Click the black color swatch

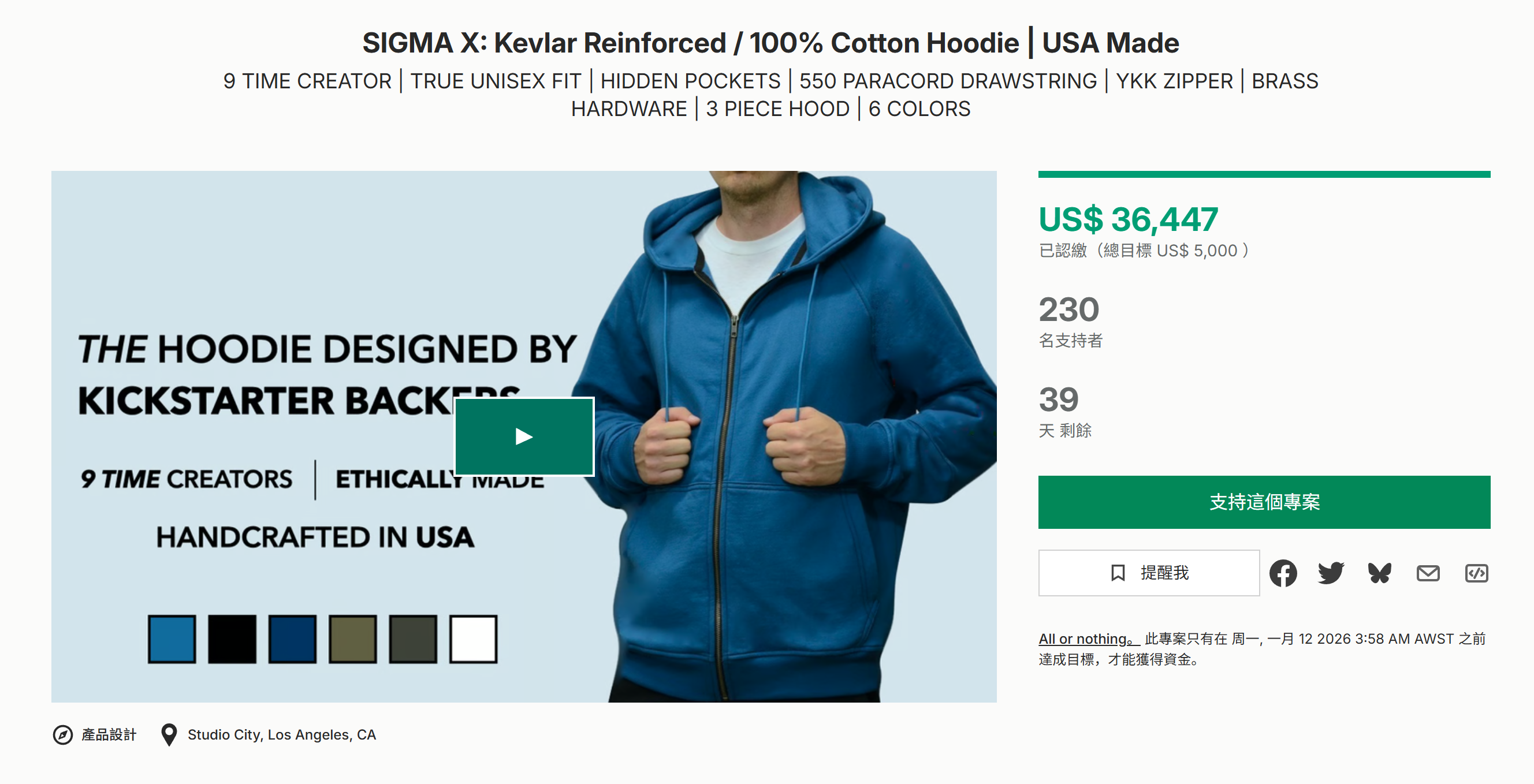point(232,639)
